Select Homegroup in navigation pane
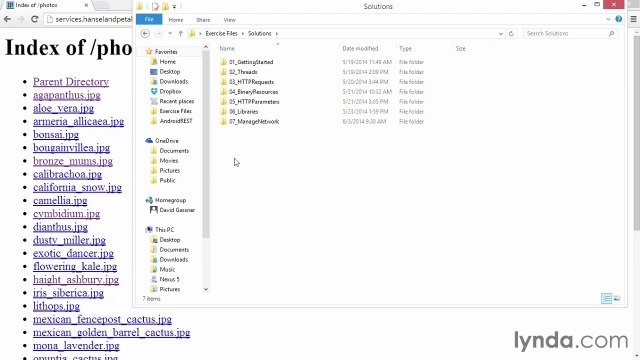Image resolution: width=640 pixels, height=360 pixels. click(170, 200)
